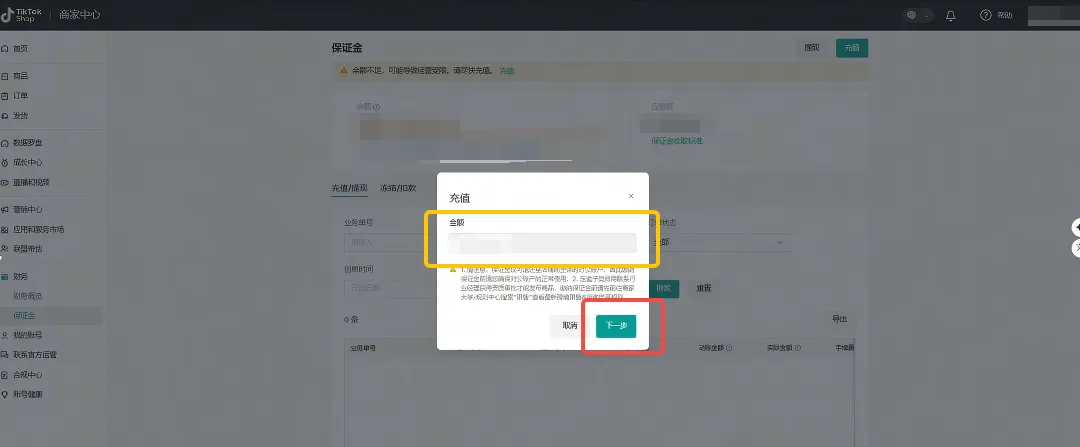1080x447 pixels.
Task: Open the notification bell
Action: click(951, 15)
